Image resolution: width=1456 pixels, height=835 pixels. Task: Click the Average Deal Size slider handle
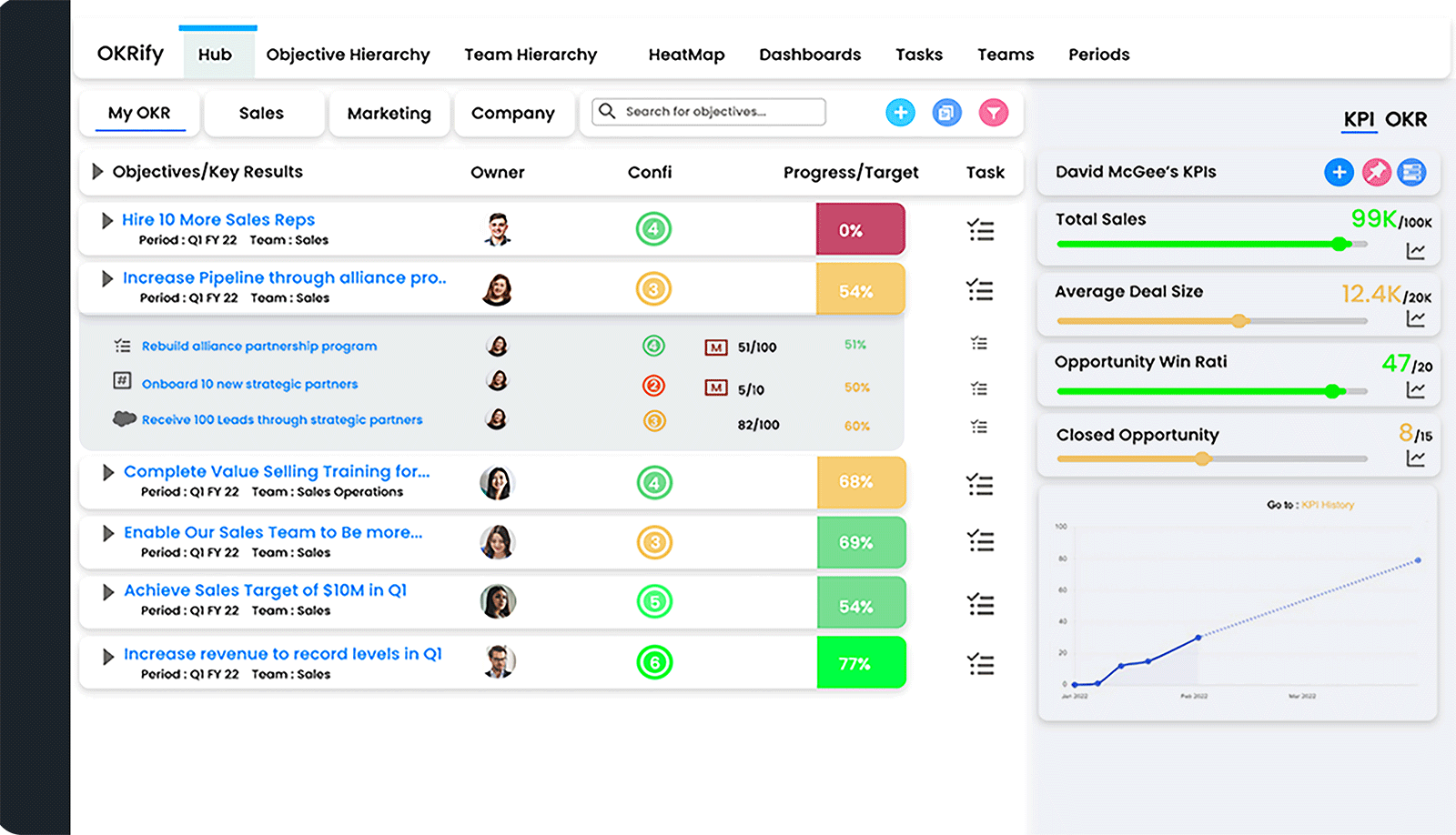1239,320
